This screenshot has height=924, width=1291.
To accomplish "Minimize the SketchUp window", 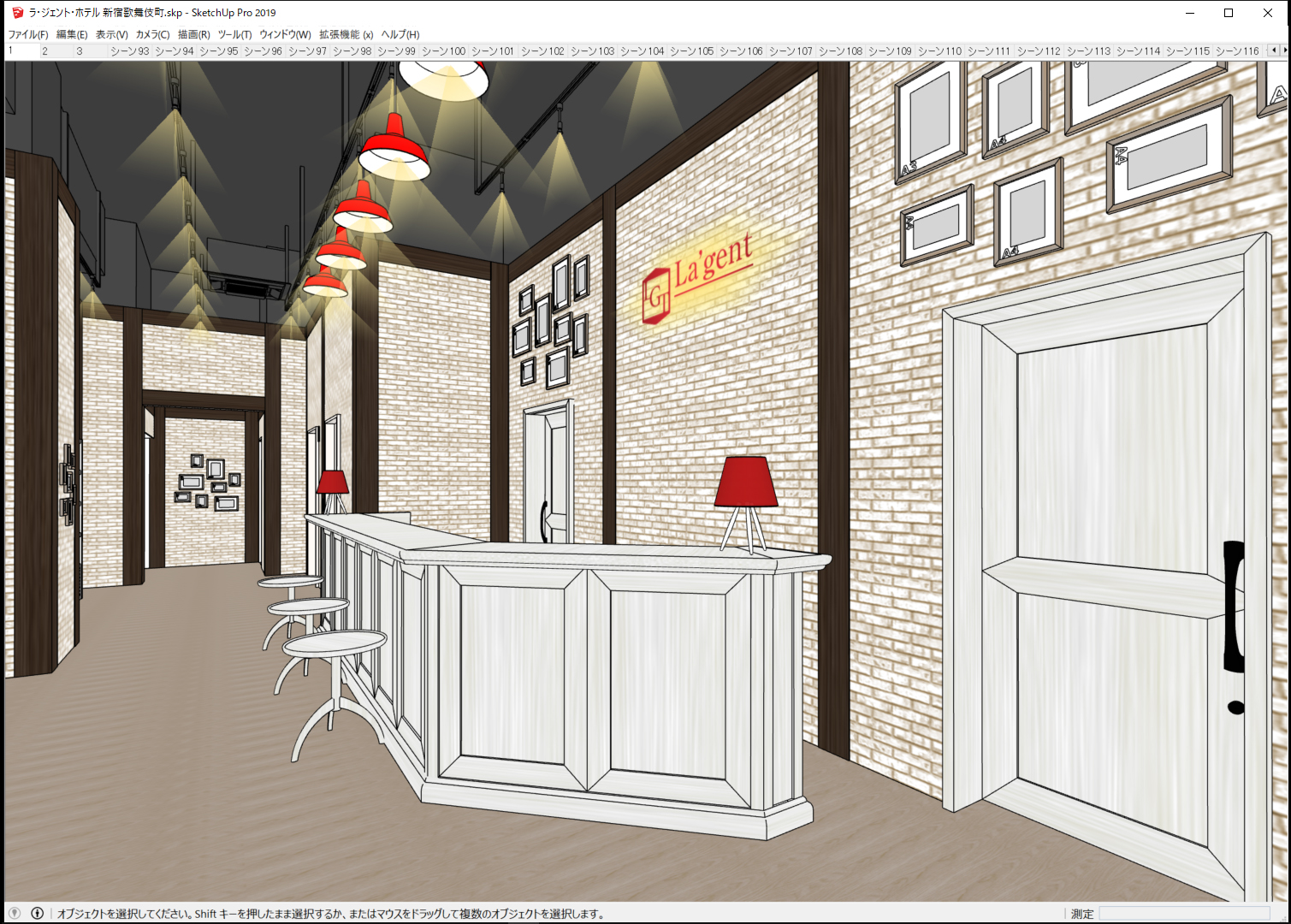I will tap(1189, 13).
